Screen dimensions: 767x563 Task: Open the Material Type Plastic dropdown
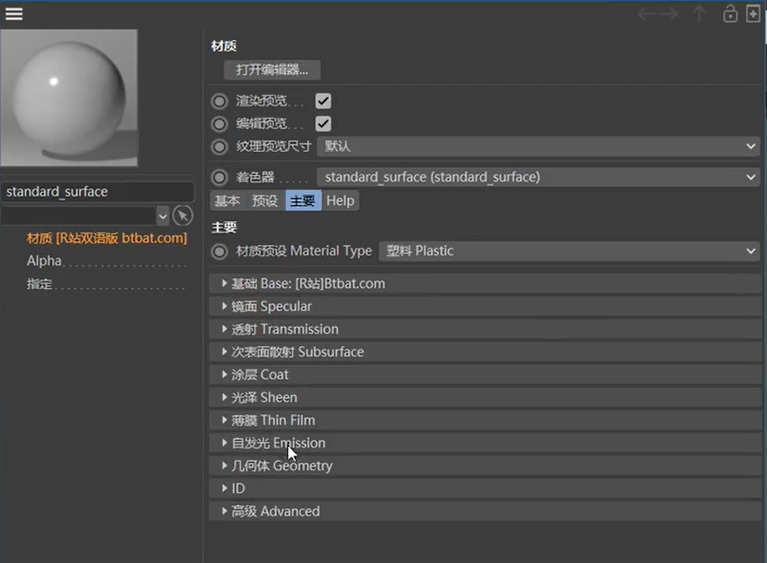pos(569,251)
